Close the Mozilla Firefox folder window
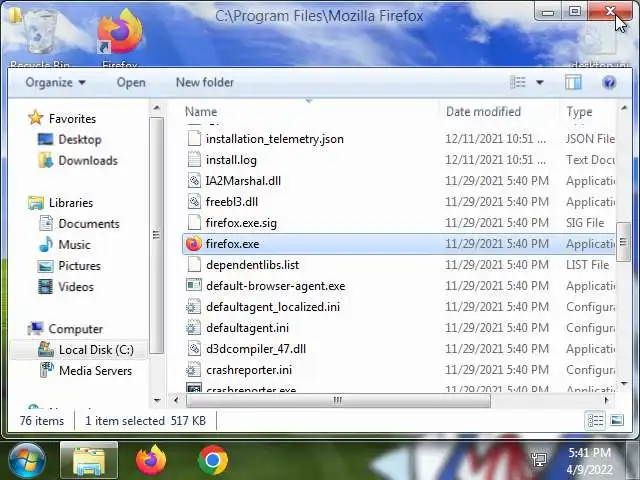This screenshot has height=480, width=640. (x=610, y=11)
